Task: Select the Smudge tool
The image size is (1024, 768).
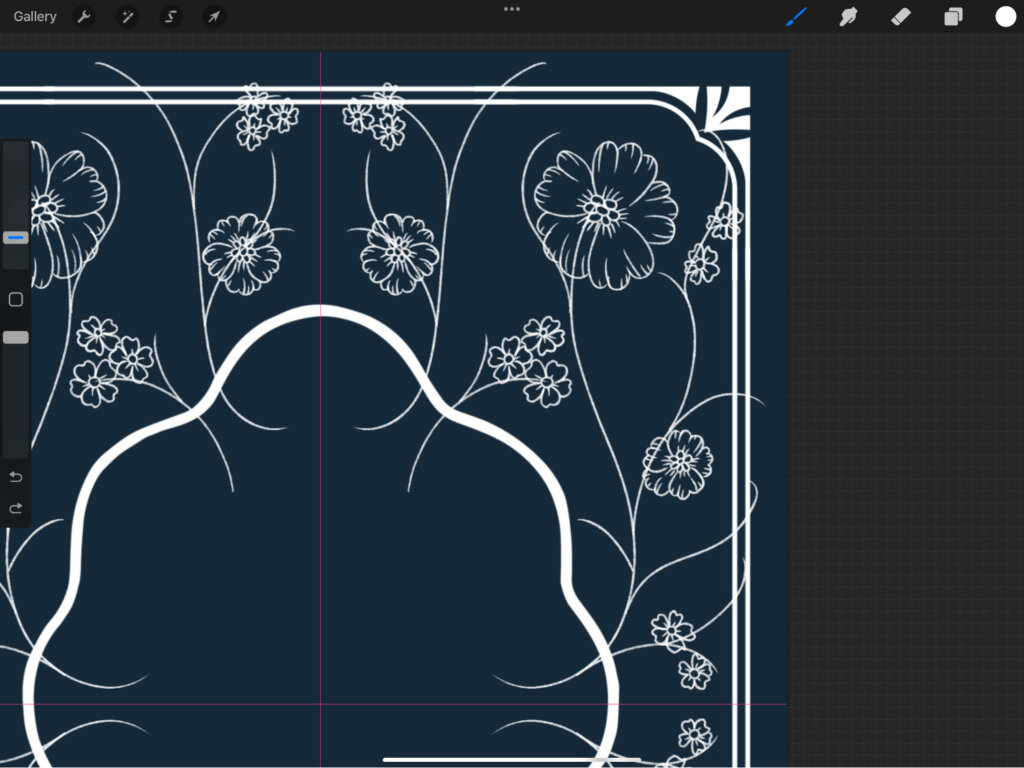Action: 848,17
